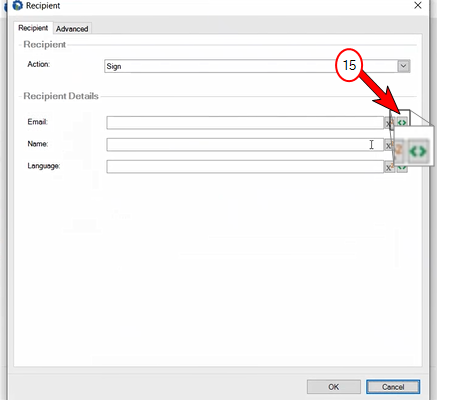
Task: Focus the Email input field
Action: click(245, 123)
